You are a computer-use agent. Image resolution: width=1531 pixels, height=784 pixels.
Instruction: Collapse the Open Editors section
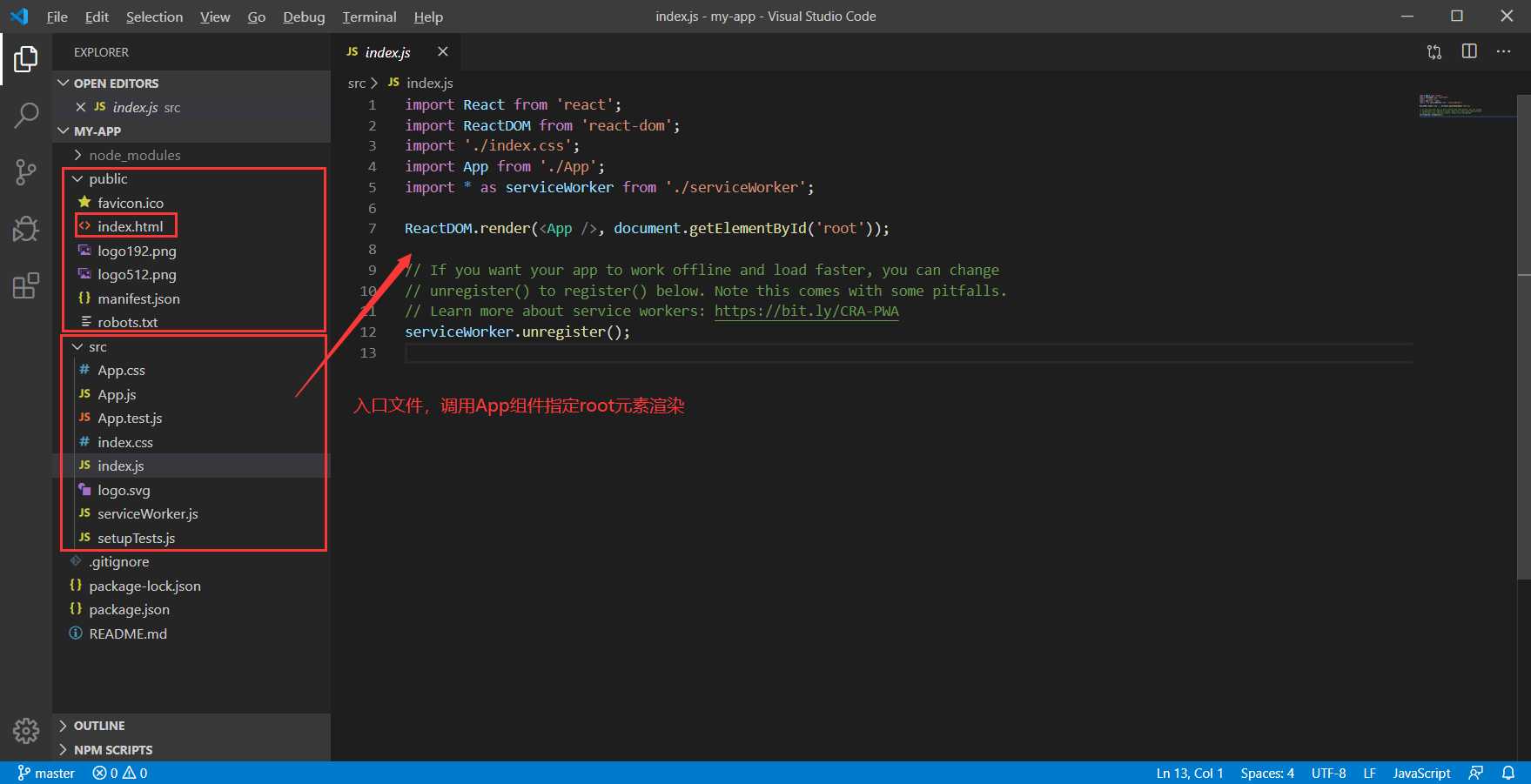point(191,84)
